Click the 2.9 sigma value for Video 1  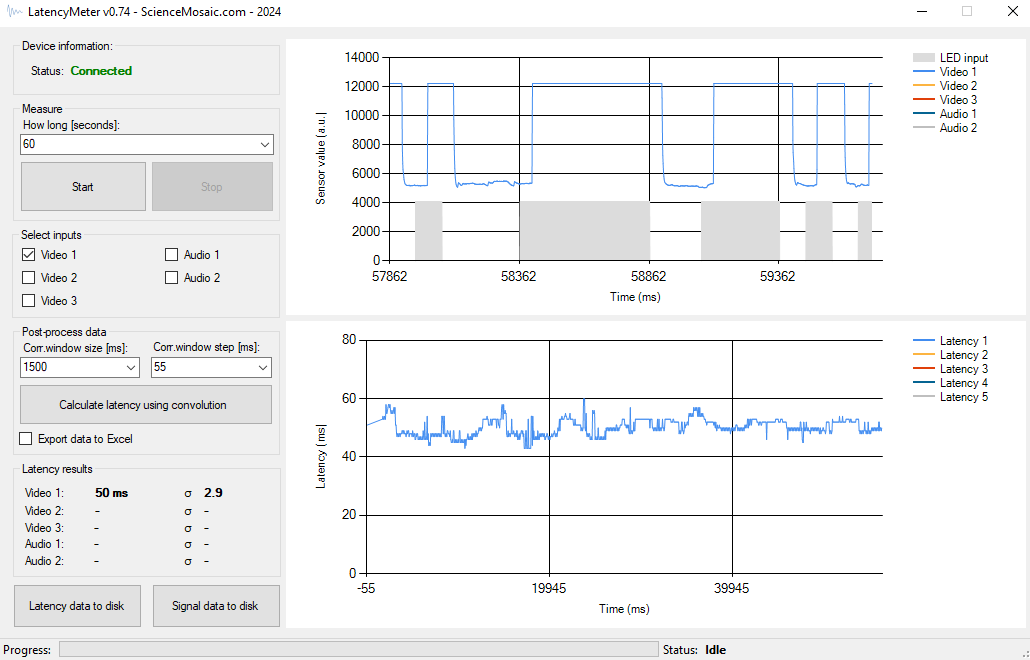[213, 493]
